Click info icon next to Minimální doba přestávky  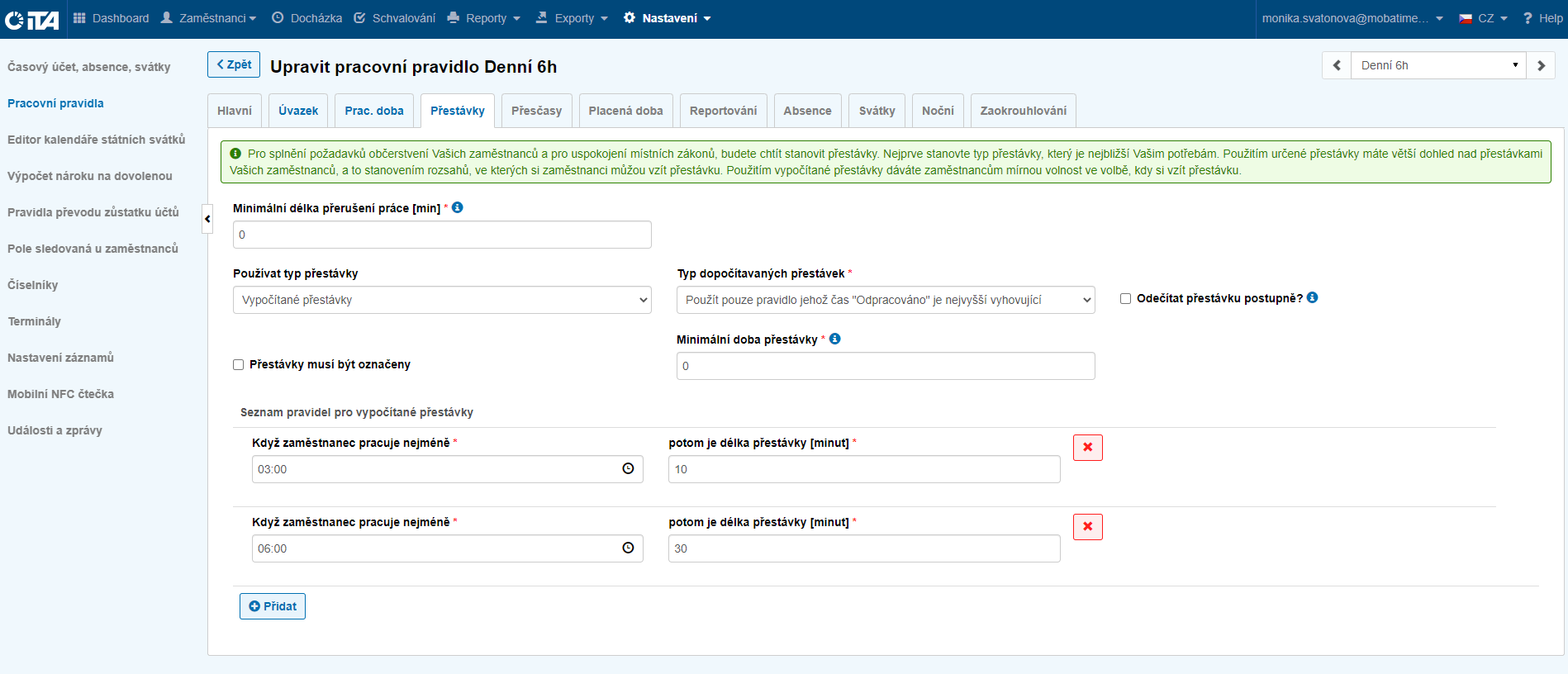835,339
